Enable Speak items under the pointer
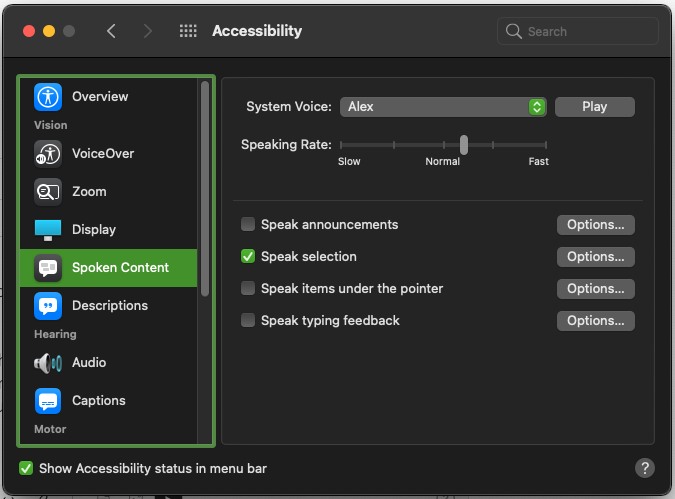675x499 pixels. [x=248, y=289]
